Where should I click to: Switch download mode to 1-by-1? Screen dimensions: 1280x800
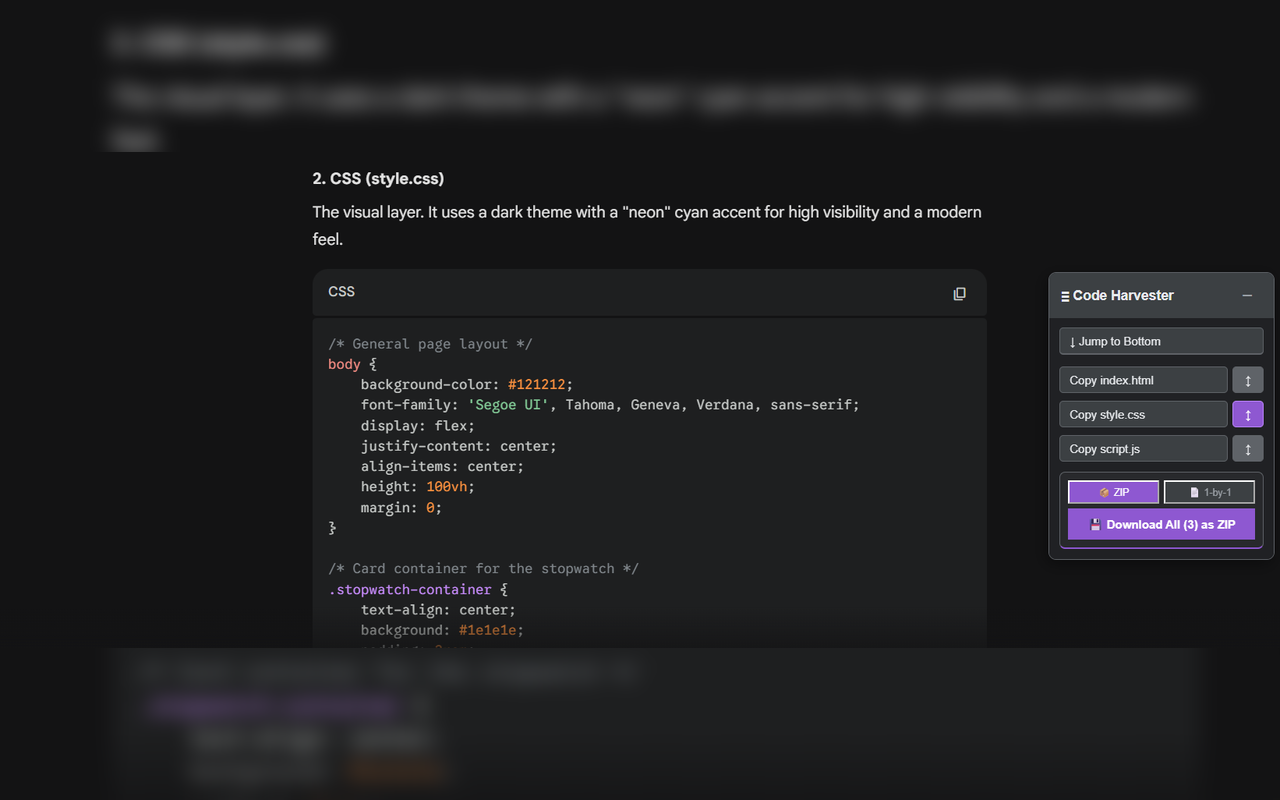pos(1209,491)
